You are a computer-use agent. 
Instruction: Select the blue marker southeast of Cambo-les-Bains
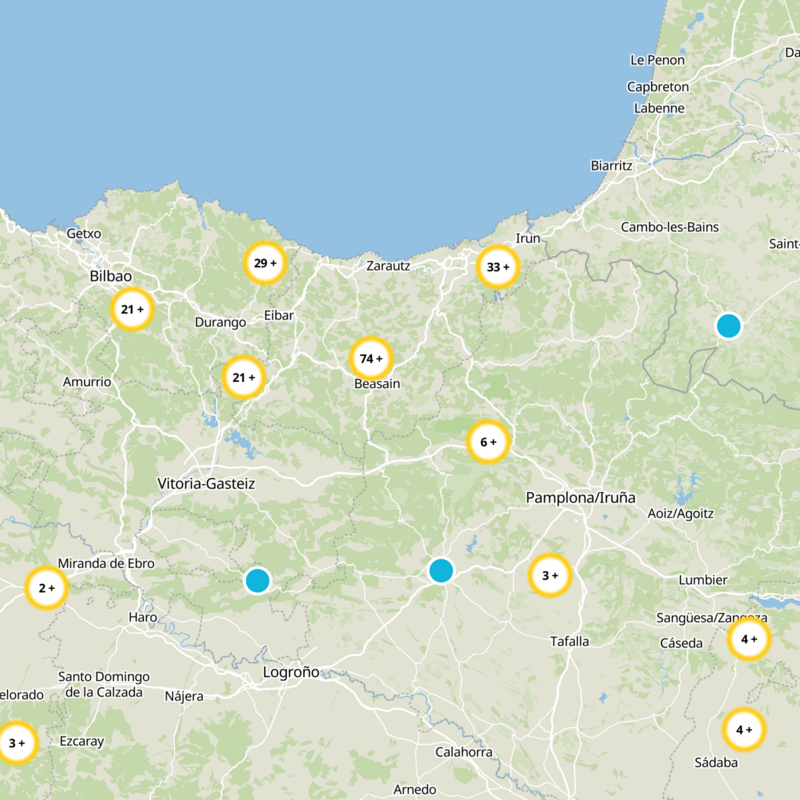pyautogui.click(x=729, y=326)
